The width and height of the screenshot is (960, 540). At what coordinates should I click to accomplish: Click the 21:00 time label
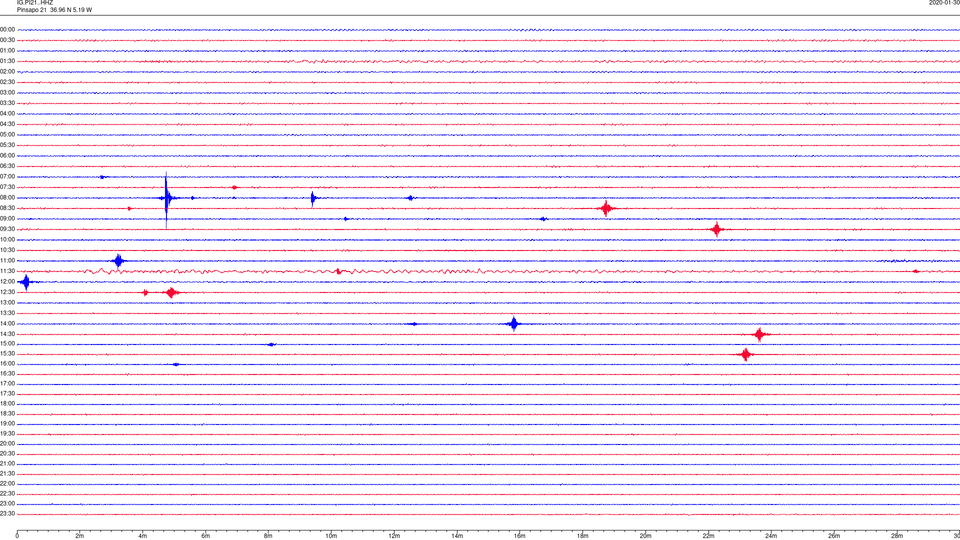[7, 464]
